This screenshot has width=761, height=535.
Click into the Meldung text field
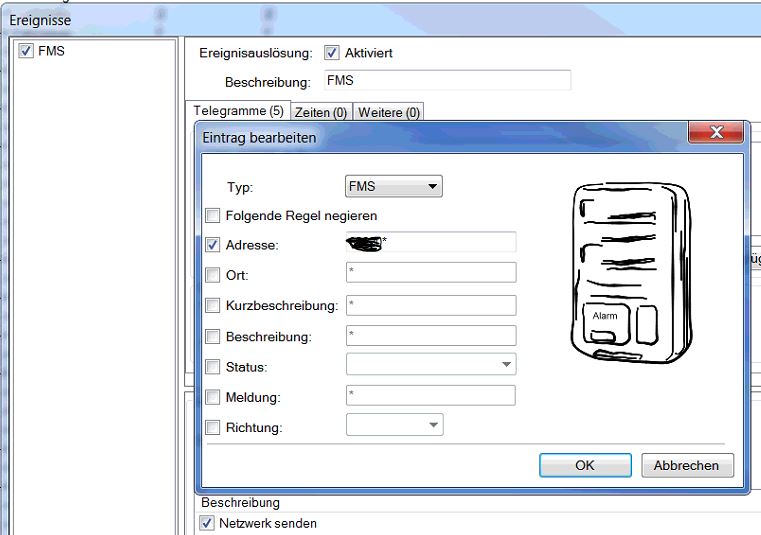coord(430,396)
